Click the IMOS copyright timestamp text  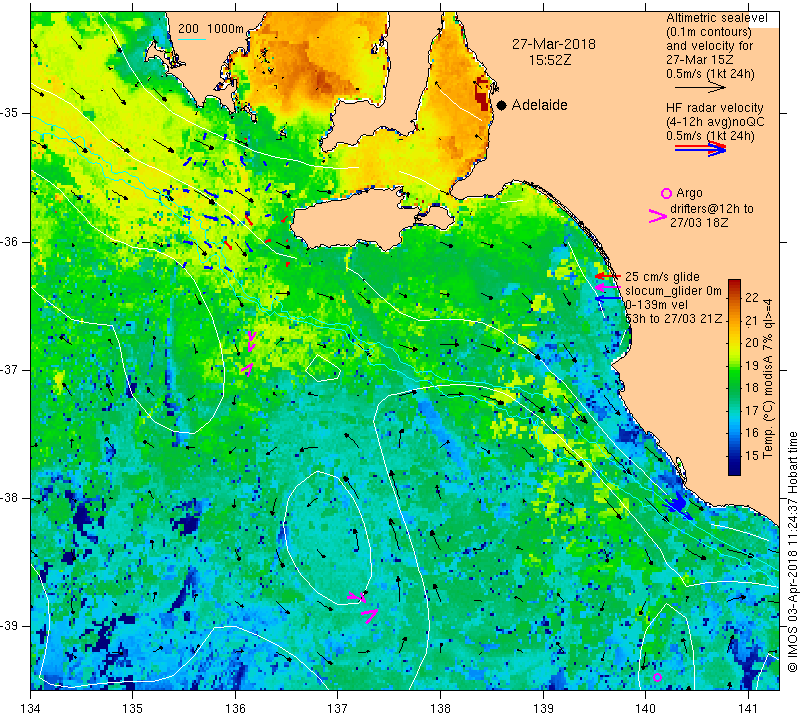point(792,550)
